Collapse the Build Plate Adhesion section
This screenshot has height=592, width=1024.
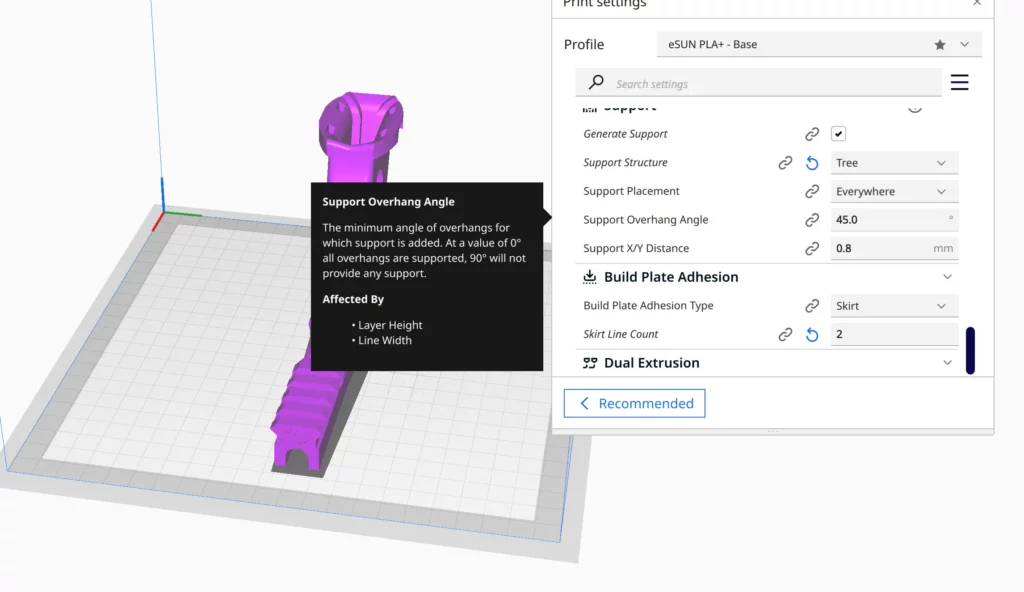coord(947,277)
